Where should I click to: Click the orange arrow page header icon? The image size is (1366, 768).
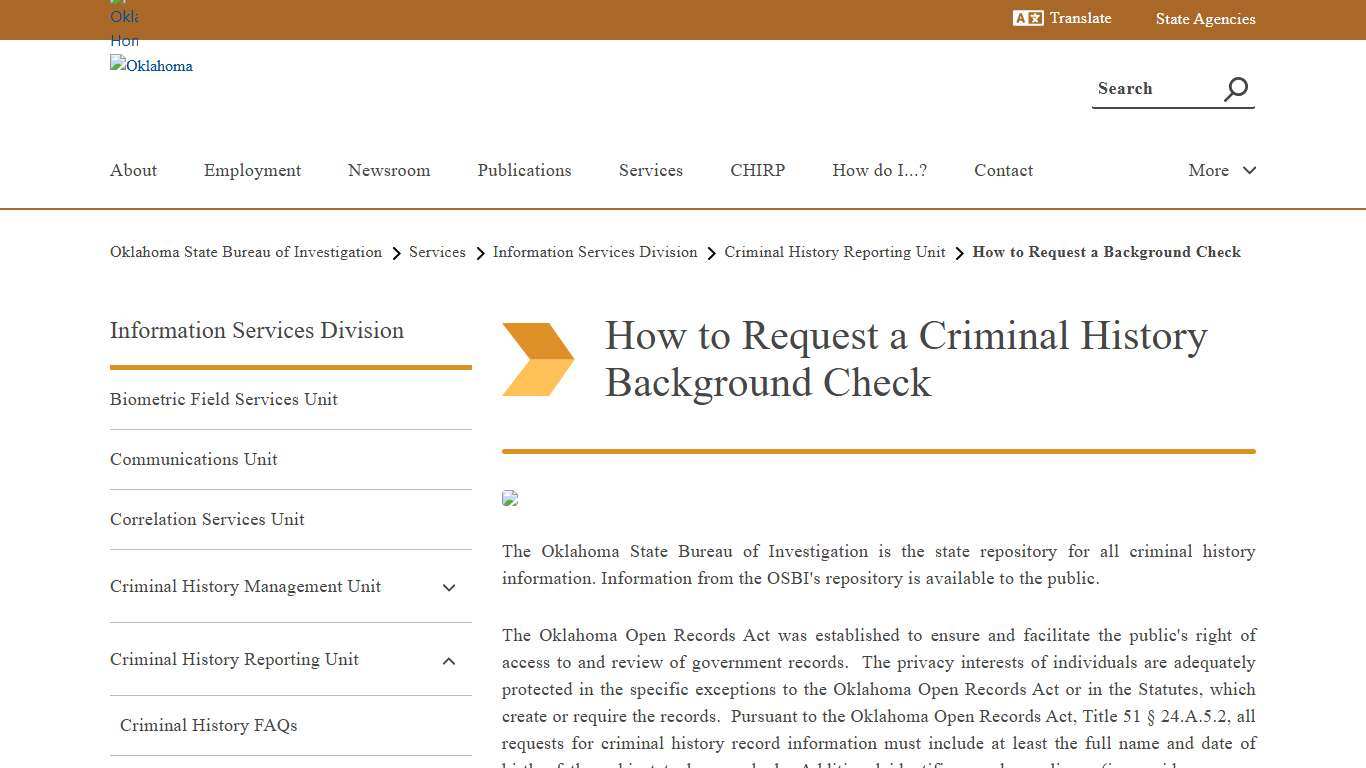pyautogui.click(x=539, y=357)
